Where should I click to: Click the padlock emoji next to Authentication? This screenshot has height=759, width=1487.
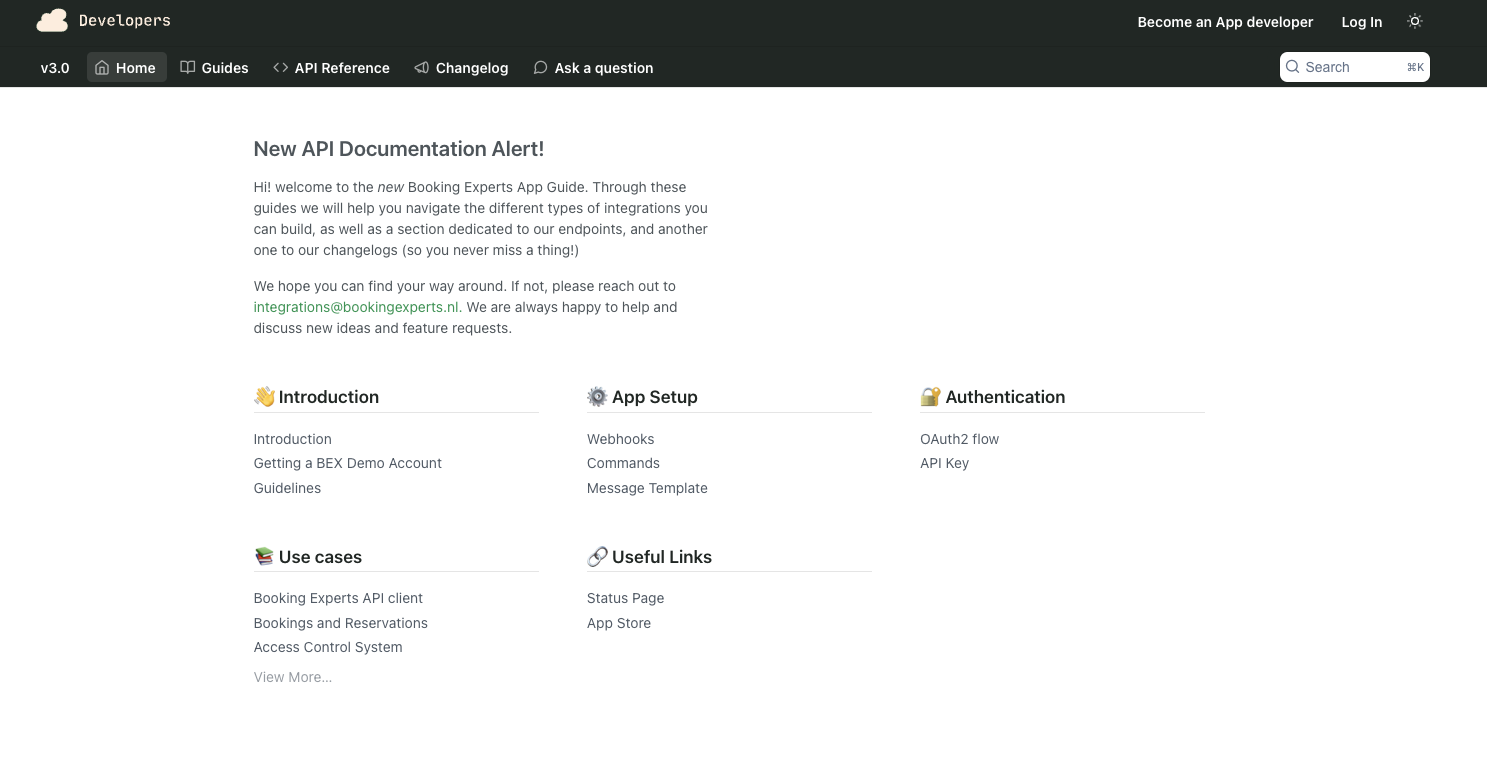click(930, 396)
